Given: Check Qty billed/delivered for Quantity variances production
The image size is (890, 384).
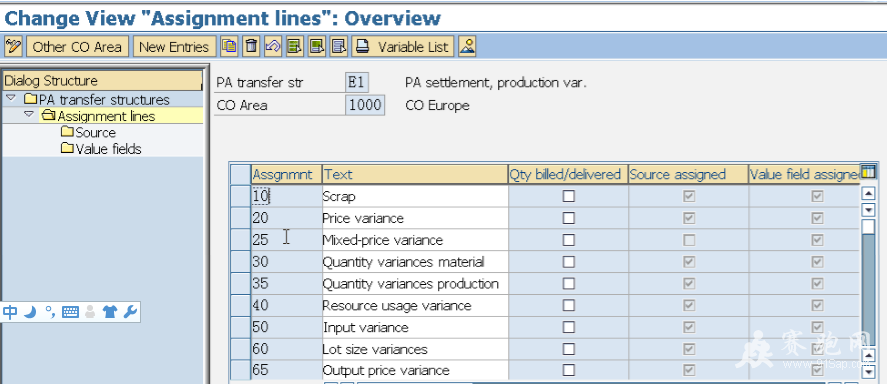Looking at the screenshot, I should 568,284.
